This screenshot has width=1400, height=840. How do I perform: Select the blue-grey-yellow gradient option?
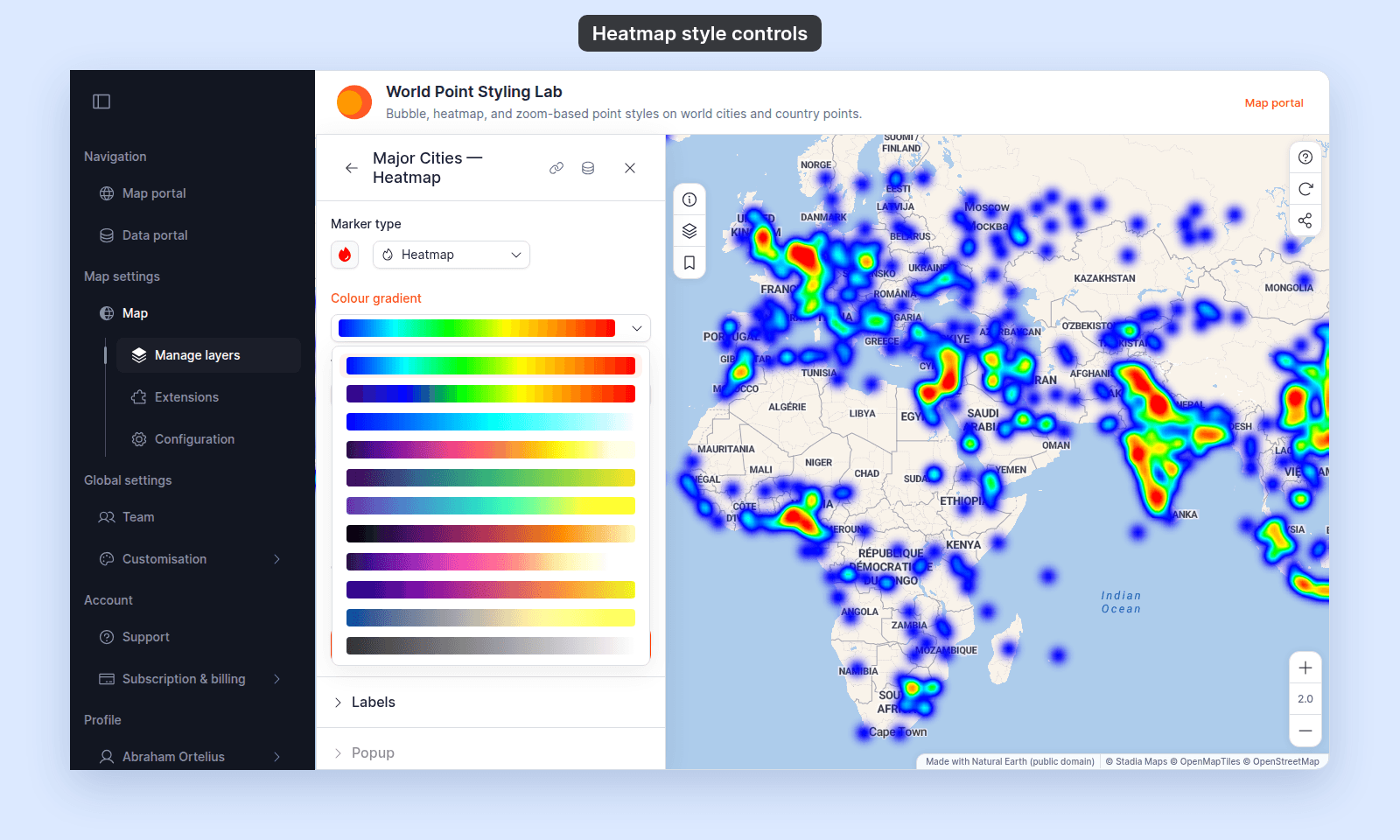pyautogui.click(x=491, y=618)
